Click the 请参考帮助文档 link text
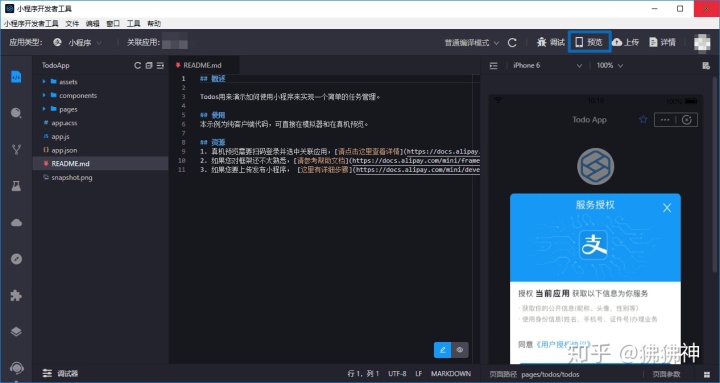The image size is (720, 383). (321, 160)
